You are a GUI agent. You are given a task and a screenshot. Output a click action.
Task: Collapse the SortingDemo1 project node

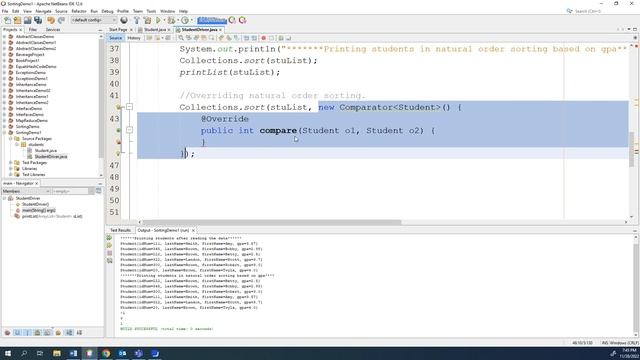click(x=4, y=132)
